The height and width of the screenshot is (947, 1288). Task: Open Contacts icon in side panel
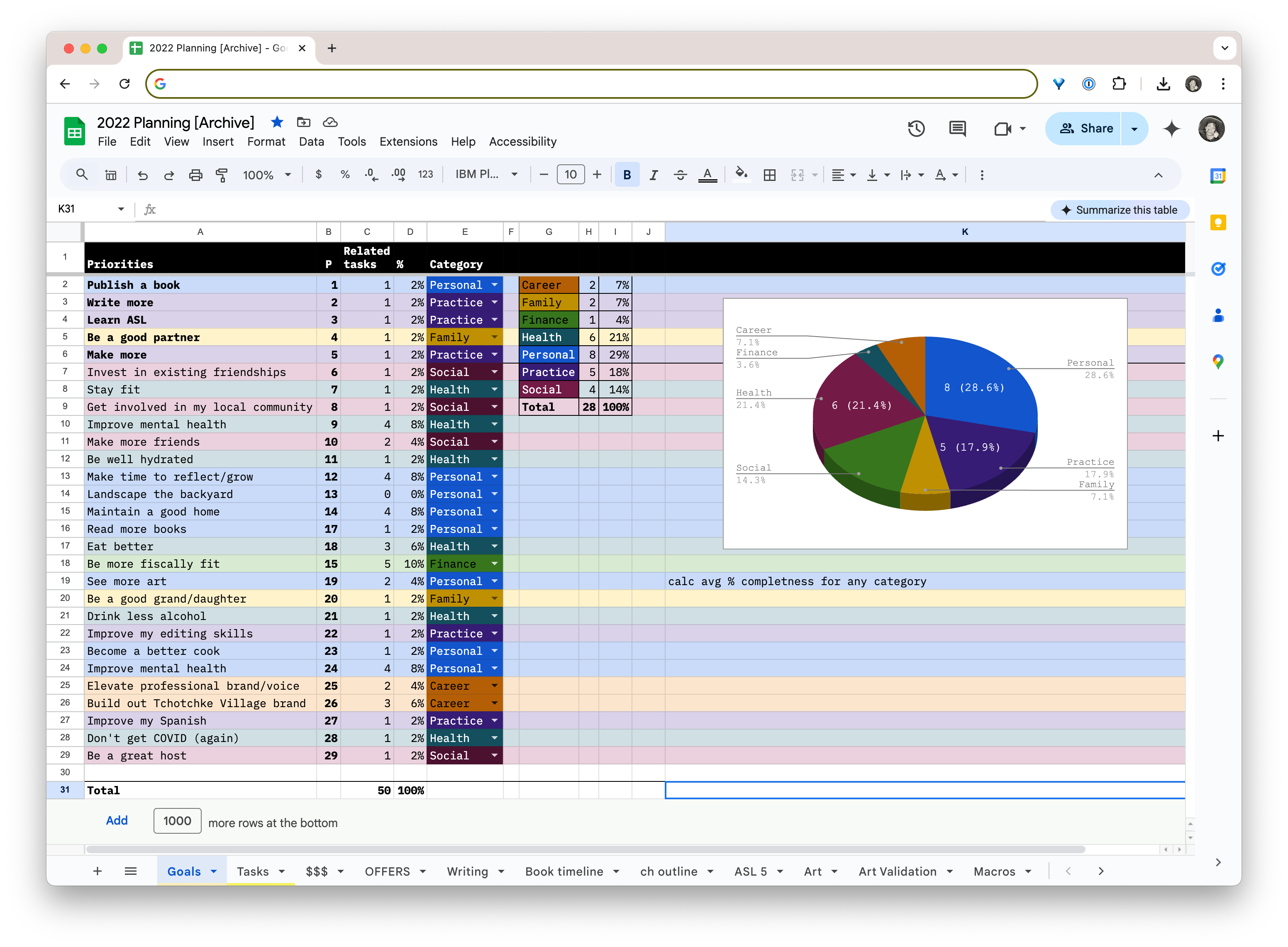[1217, 315]
